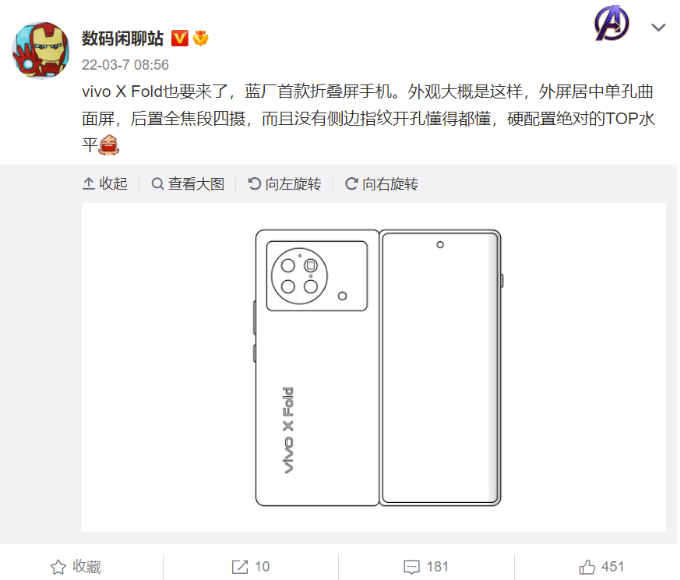This screenshot has width=680, height=580.
Task: Rotate the image left with 向左旋转
Action: [284, 184]
